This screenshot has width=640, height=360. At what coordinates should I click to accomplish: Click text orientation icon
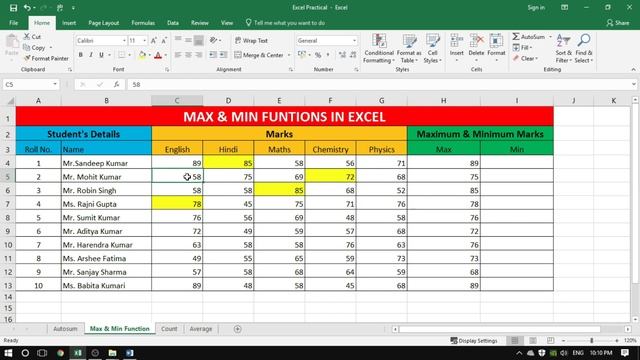213,40
